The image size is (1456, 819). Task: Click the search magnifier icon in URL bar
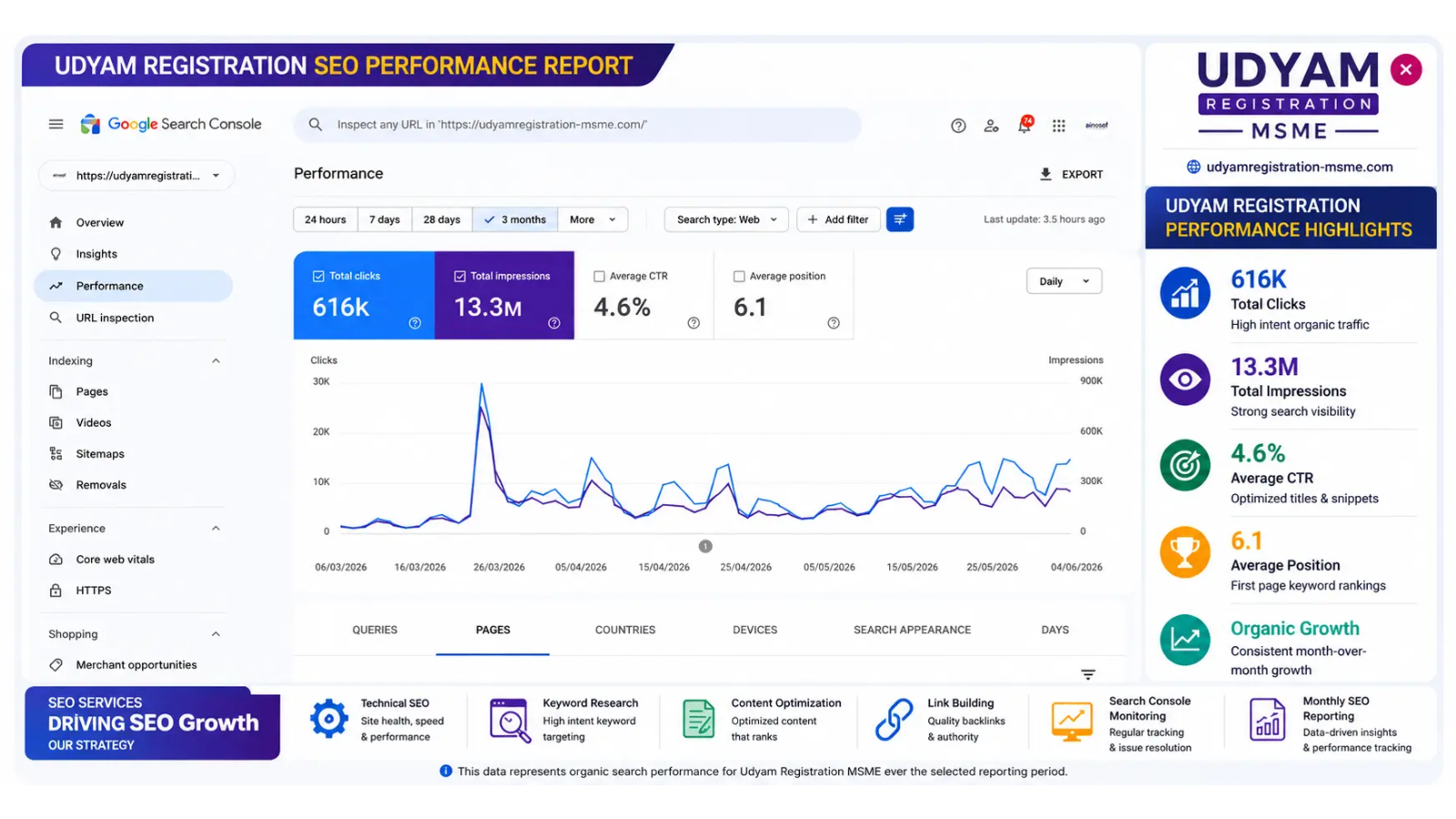click(315, 125)
